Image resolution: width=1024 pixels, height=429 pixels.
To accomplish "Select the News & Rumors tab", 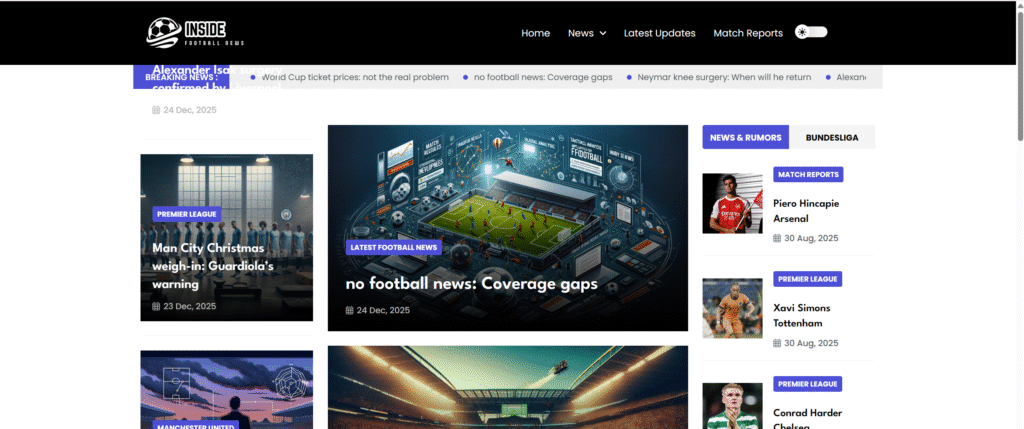I will click(x=745, y=137).
